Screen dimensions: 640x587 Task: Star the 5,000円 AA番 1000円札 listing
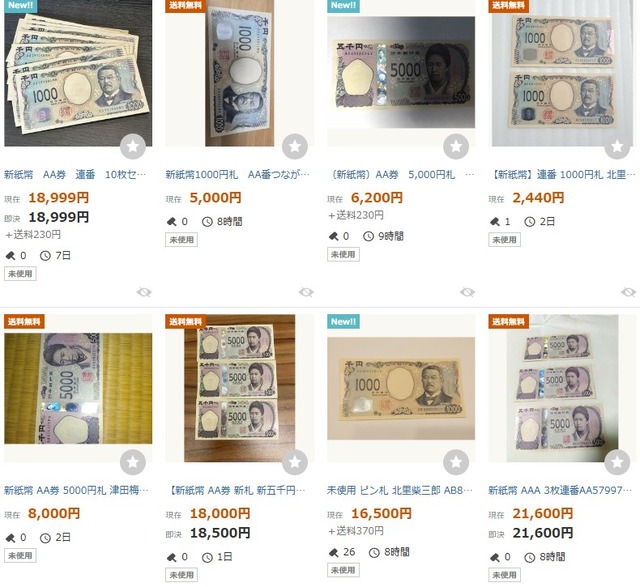[295, 146]
